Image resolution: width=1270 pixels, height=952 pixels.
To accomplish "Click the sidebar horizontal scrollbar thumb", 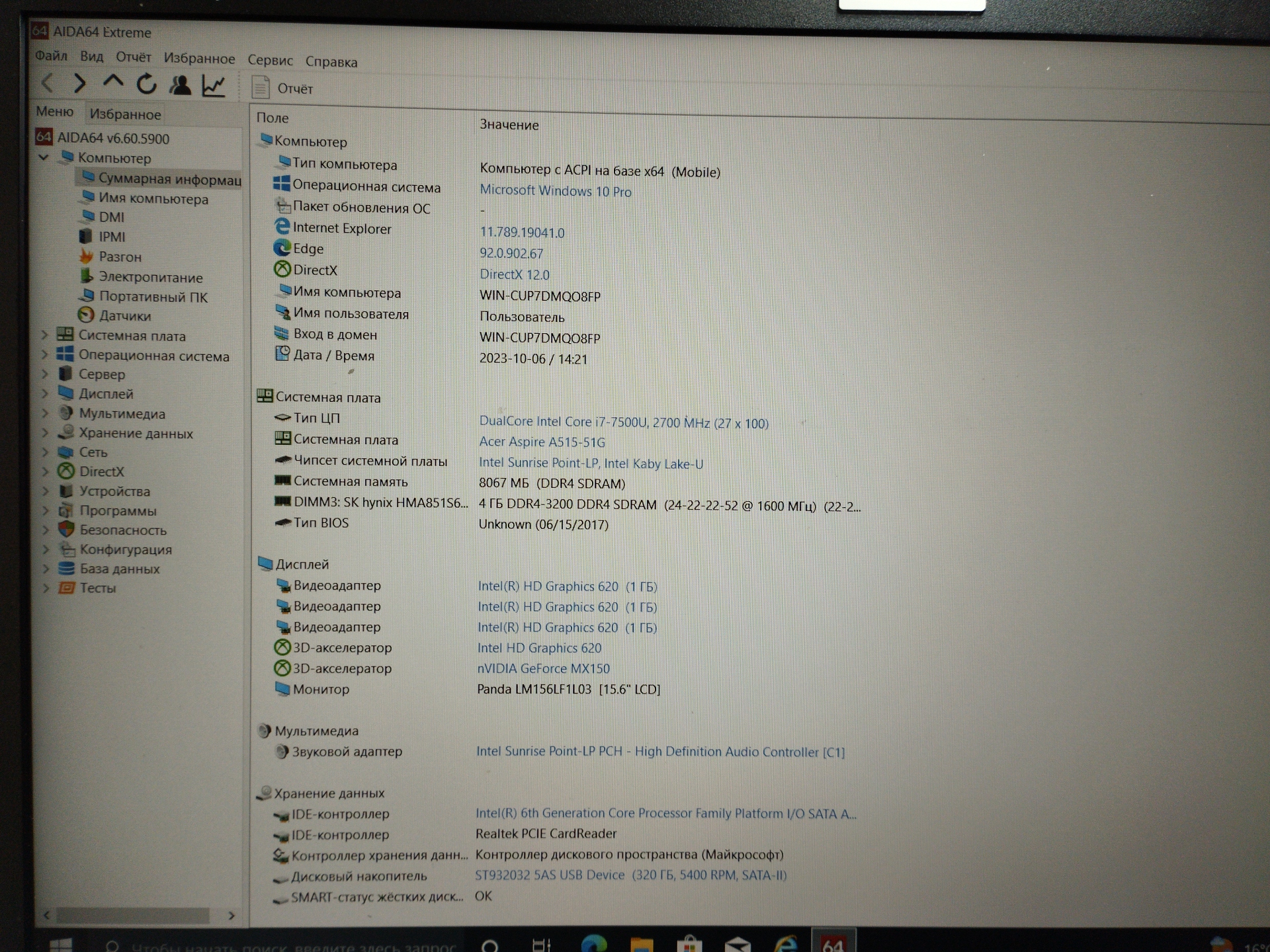I will pos(133,916).
